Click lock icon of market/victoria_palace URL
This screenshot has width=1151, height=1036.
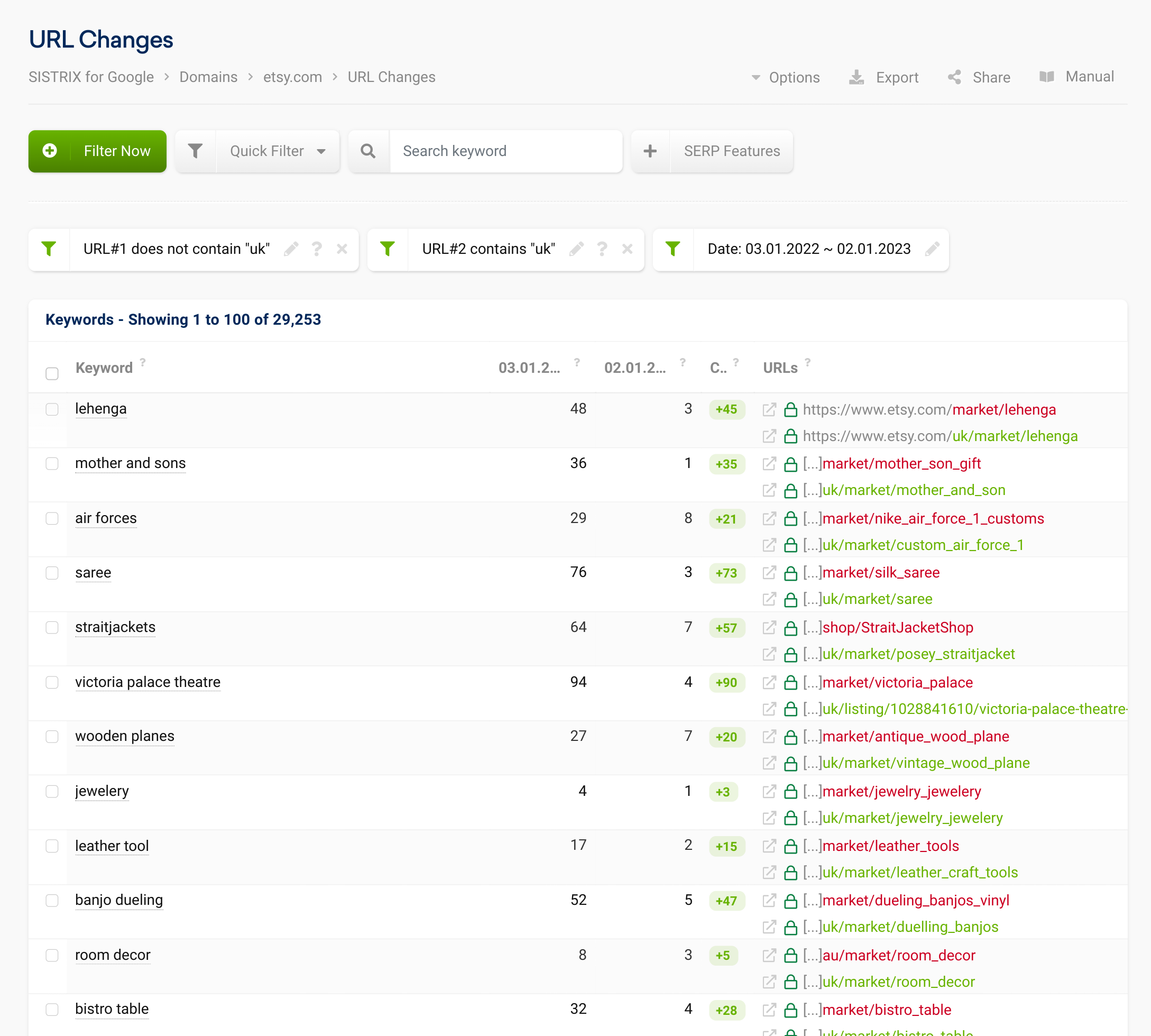pyautogui.click(x=790, y=682)
